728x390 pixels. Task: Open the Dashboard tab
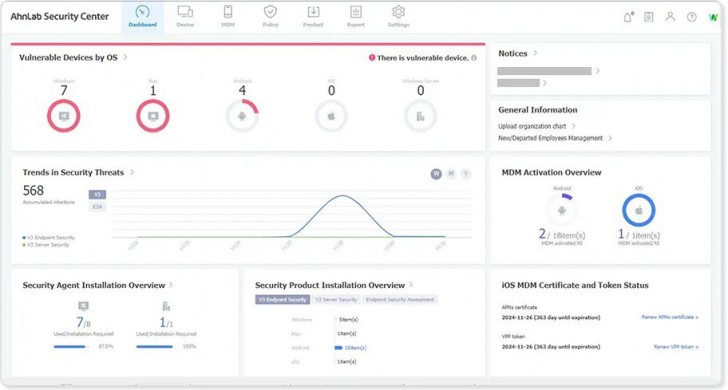tap(143, 16)
